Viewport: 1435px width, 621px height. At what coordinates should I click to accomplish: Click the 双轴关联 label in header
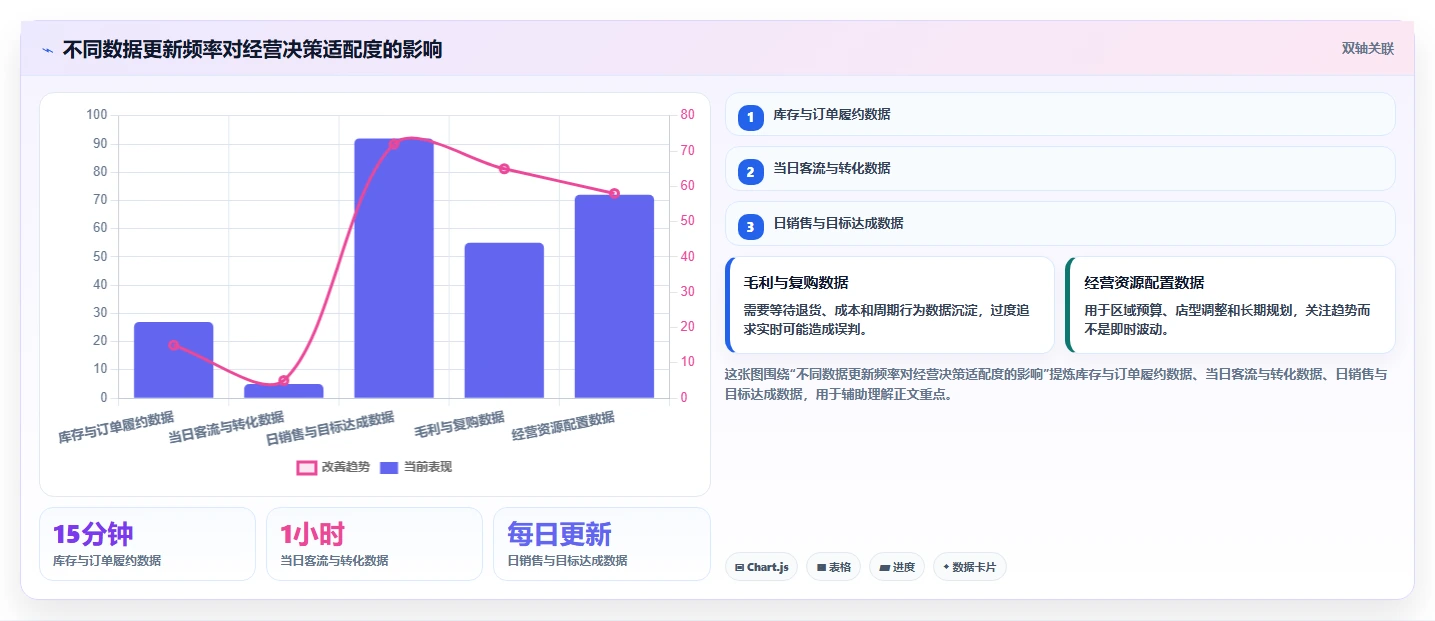click(1367, 48)
